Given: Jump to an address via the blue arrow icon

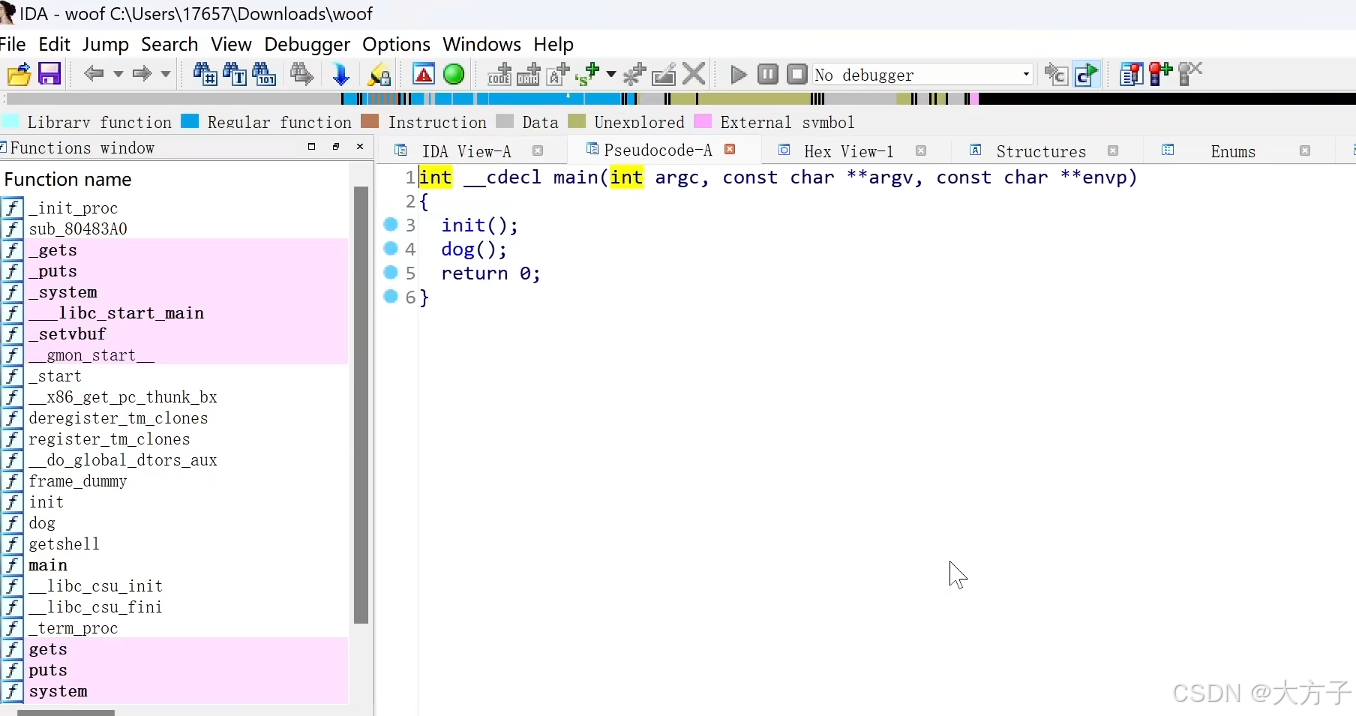Looking at the screenshot, I should [340, 74].
